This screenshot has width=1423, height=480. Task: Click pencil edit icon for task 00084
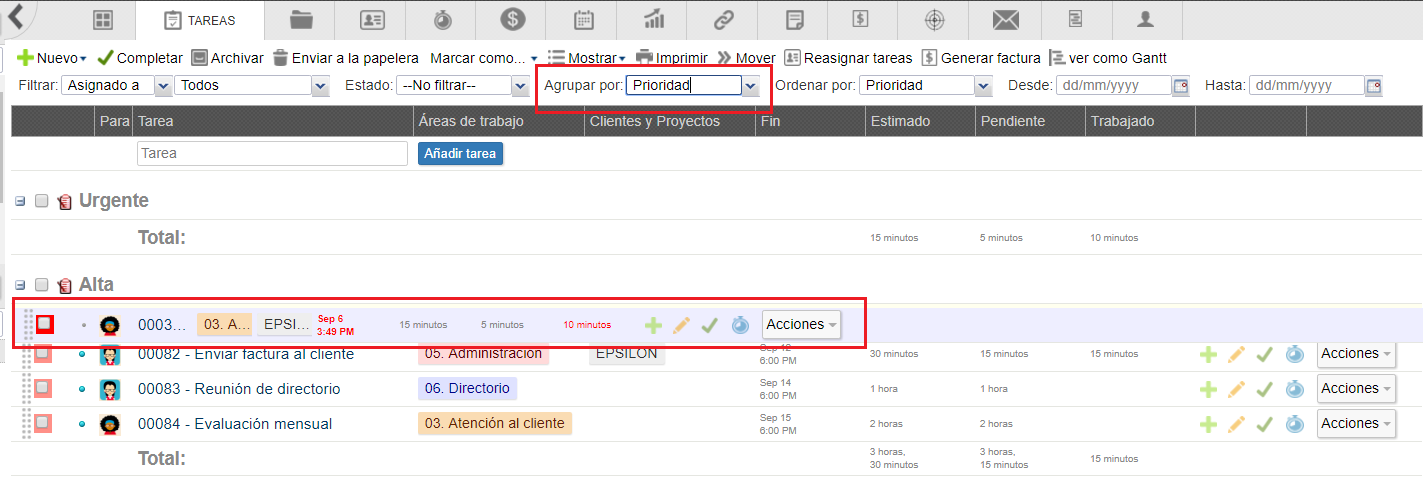pos(1237,424)
